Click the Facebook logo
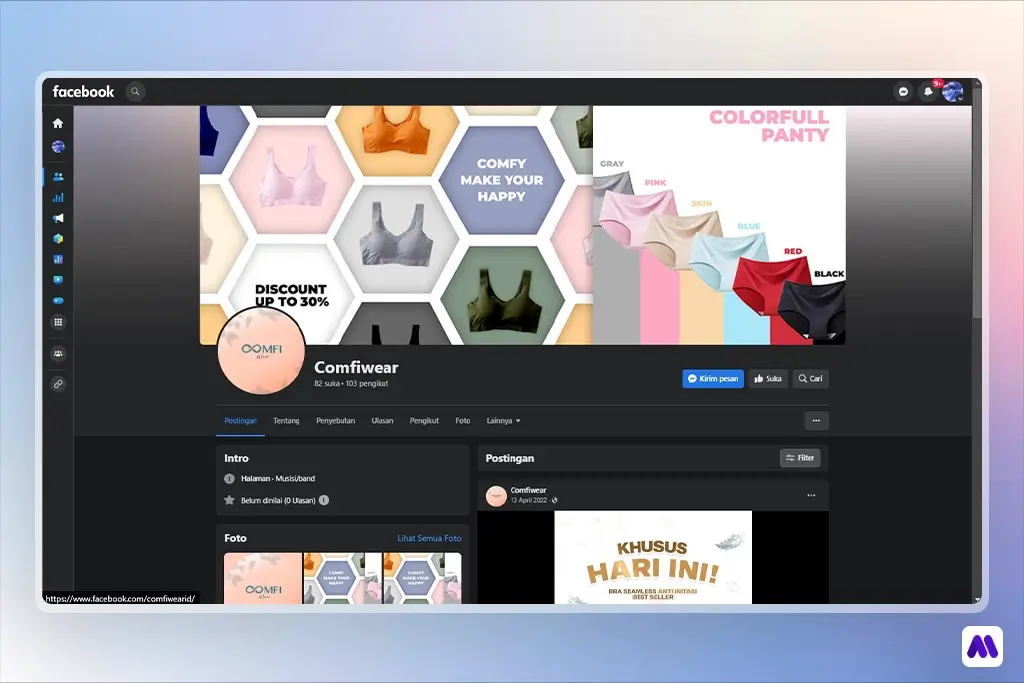The width and height of the screenshot is (1024, 683). pyautogui.click(x=83, y=91)
